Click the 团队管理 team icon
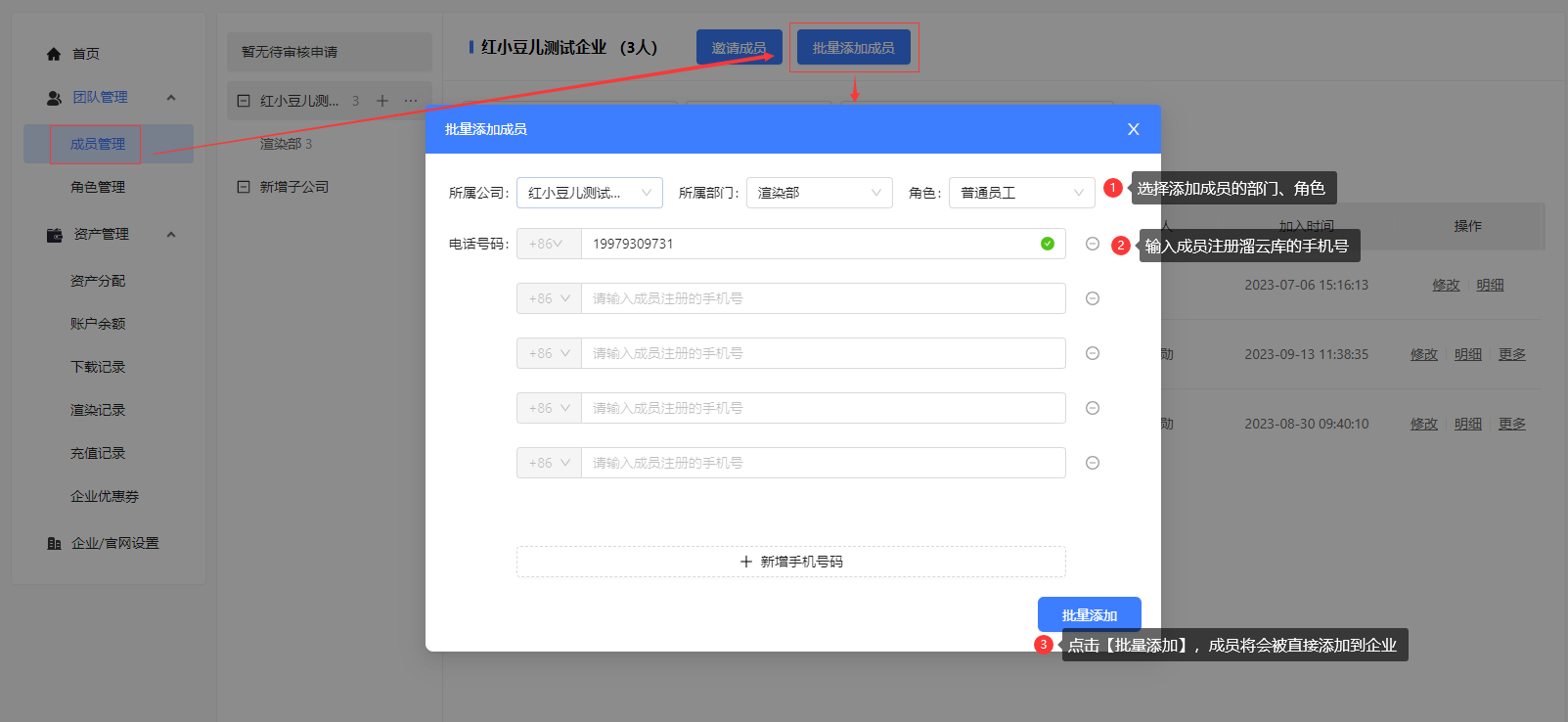Screen dimensions: 1568x722 tap(54, 98)
